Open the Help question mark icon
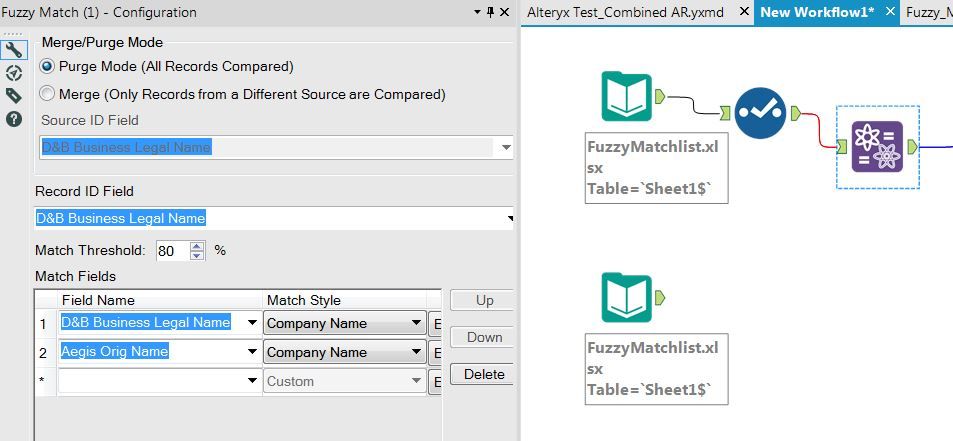The width and height of the screenshot is (953, 441). pos(14,119)
